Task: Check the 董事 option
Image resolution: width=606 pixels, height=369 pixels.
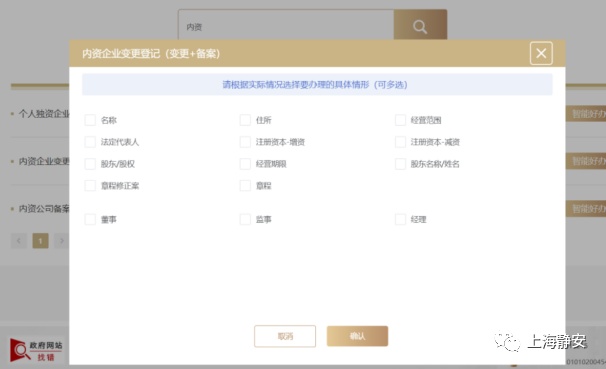Action: pos(90,219)
